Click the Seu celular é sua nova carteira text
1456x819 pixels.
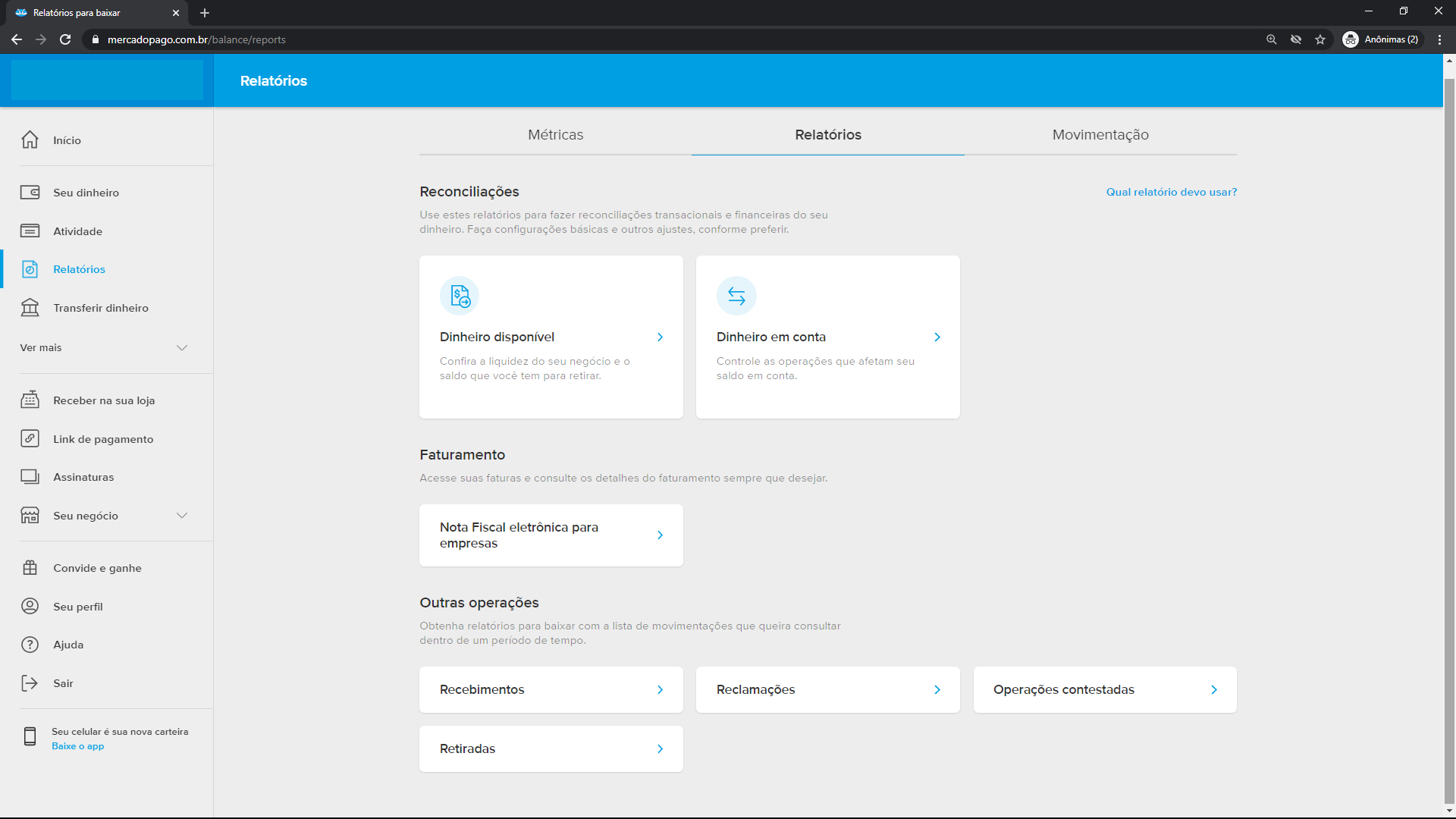click(x=120, y=732)
